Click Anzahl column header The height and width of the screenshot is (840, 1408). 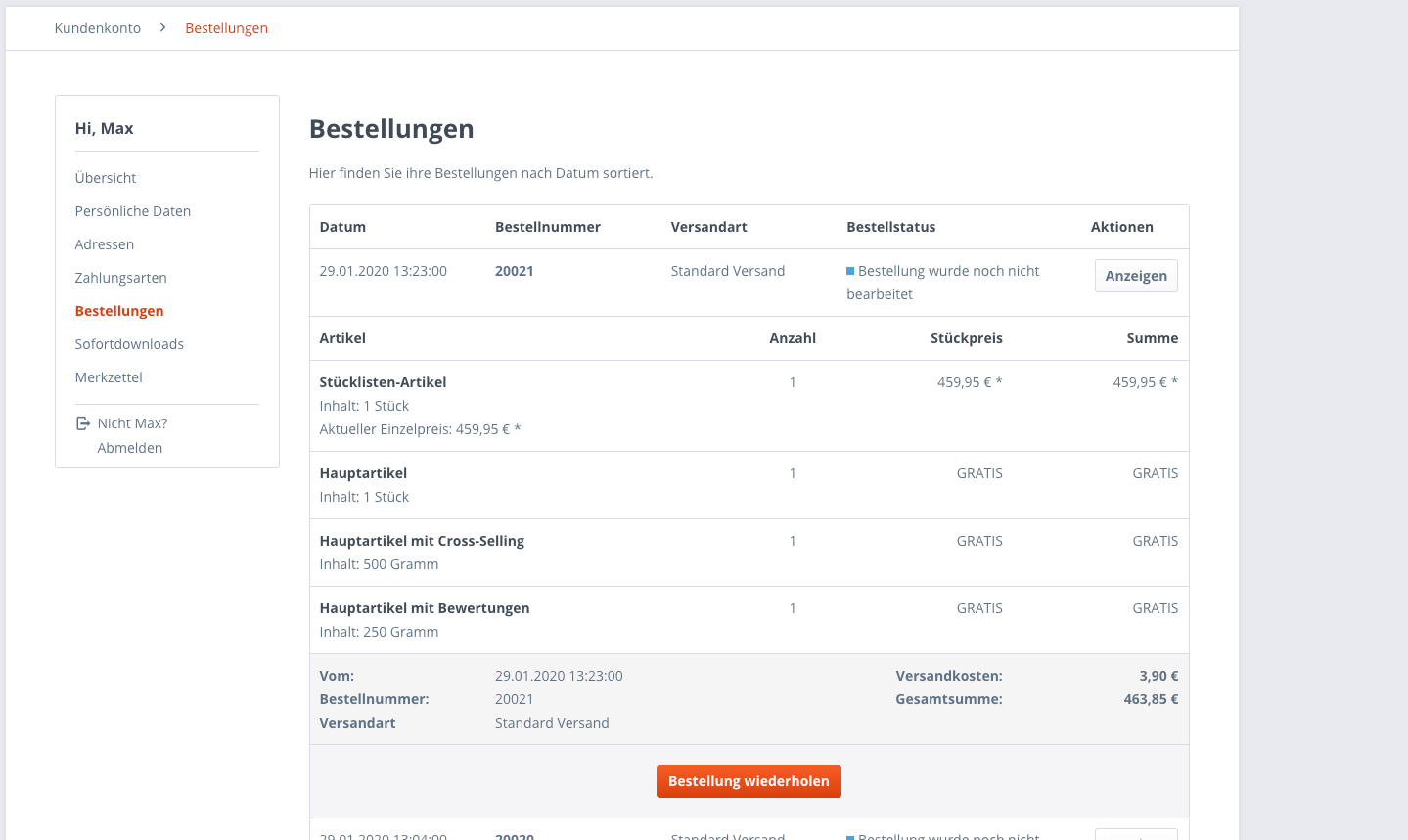pyautogui.click(x=793, y=338)
